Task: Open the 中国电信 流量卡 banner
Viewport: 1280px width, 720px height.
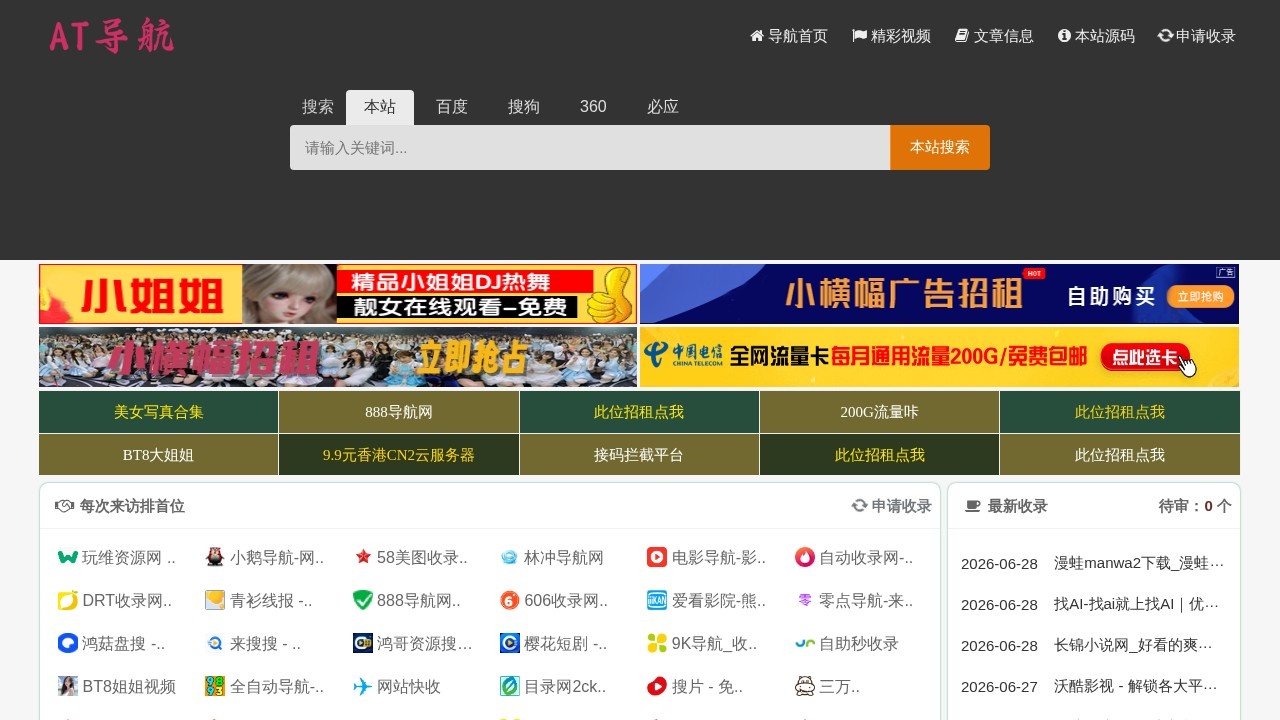Action: 939,357
